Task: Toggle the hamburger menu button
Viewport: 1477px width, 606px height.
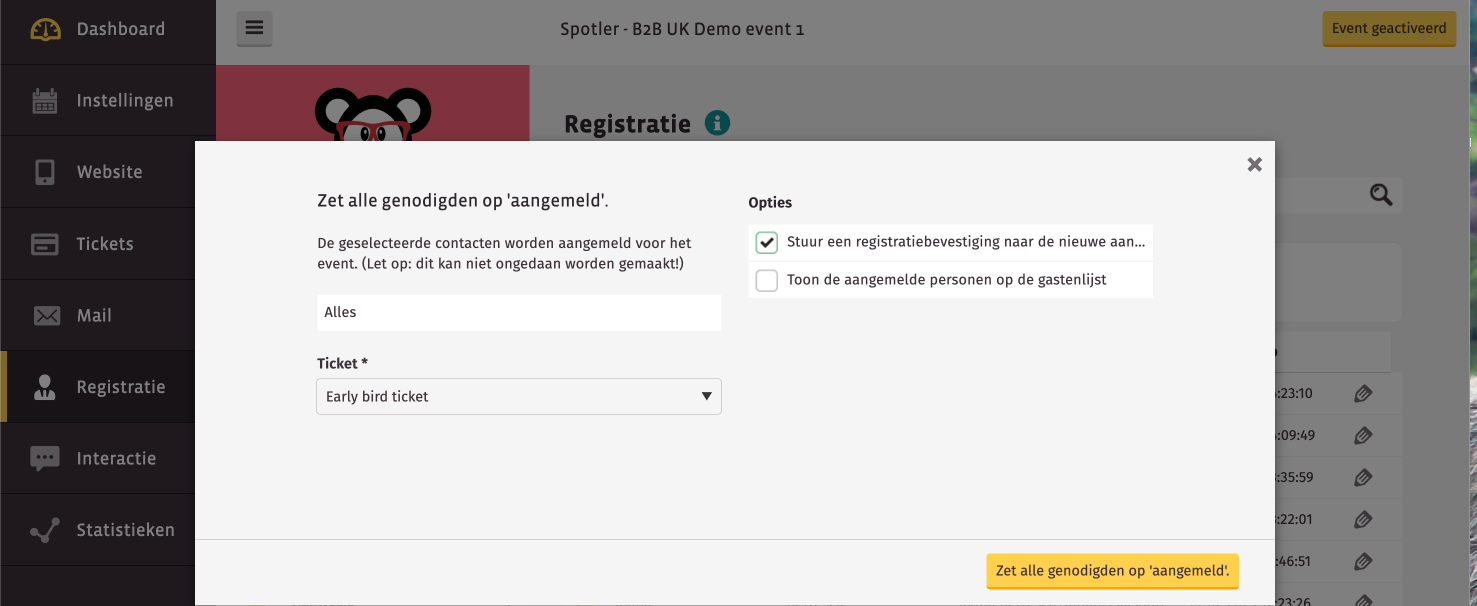Action: click(254, 28)
